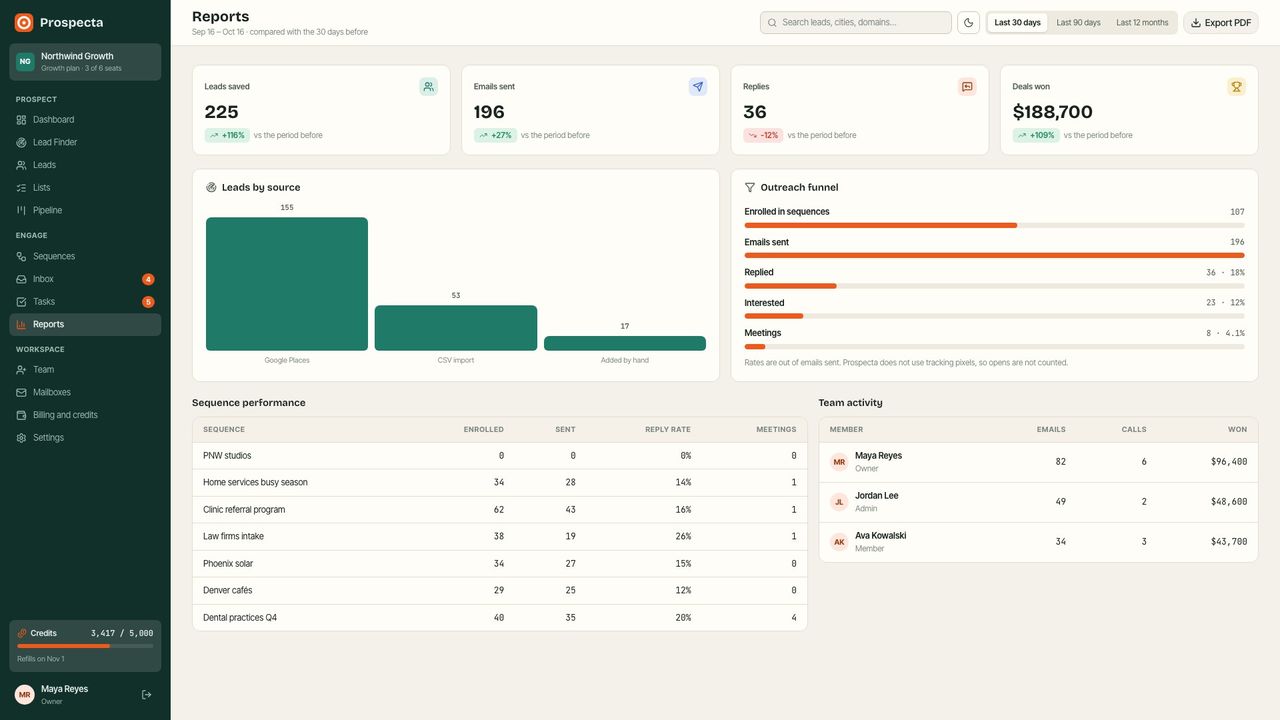Click the Deals won trophy icon
The height and width of the screenshot is (720, 1280).
1236,87
